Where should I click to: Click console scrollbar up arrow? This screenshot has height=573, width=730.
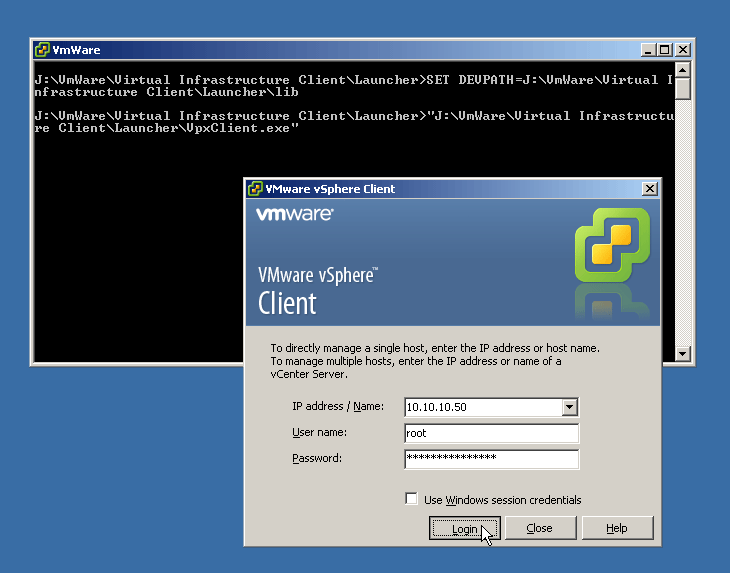click(x=683, y=70)
